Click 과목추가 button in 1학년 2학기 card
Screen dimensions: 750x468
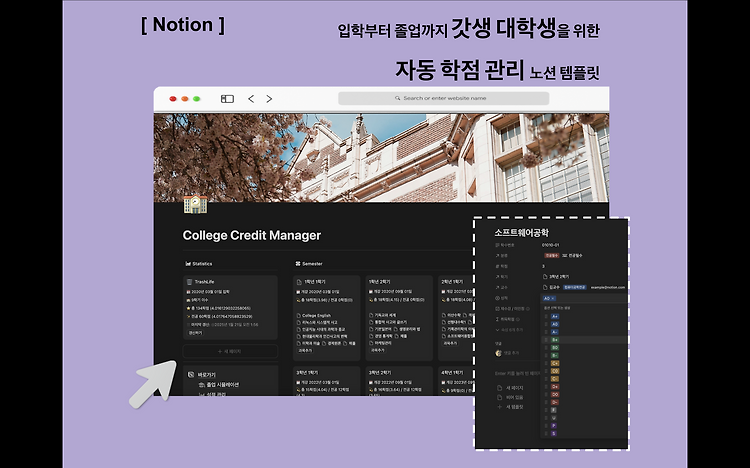tap(377, 350)
